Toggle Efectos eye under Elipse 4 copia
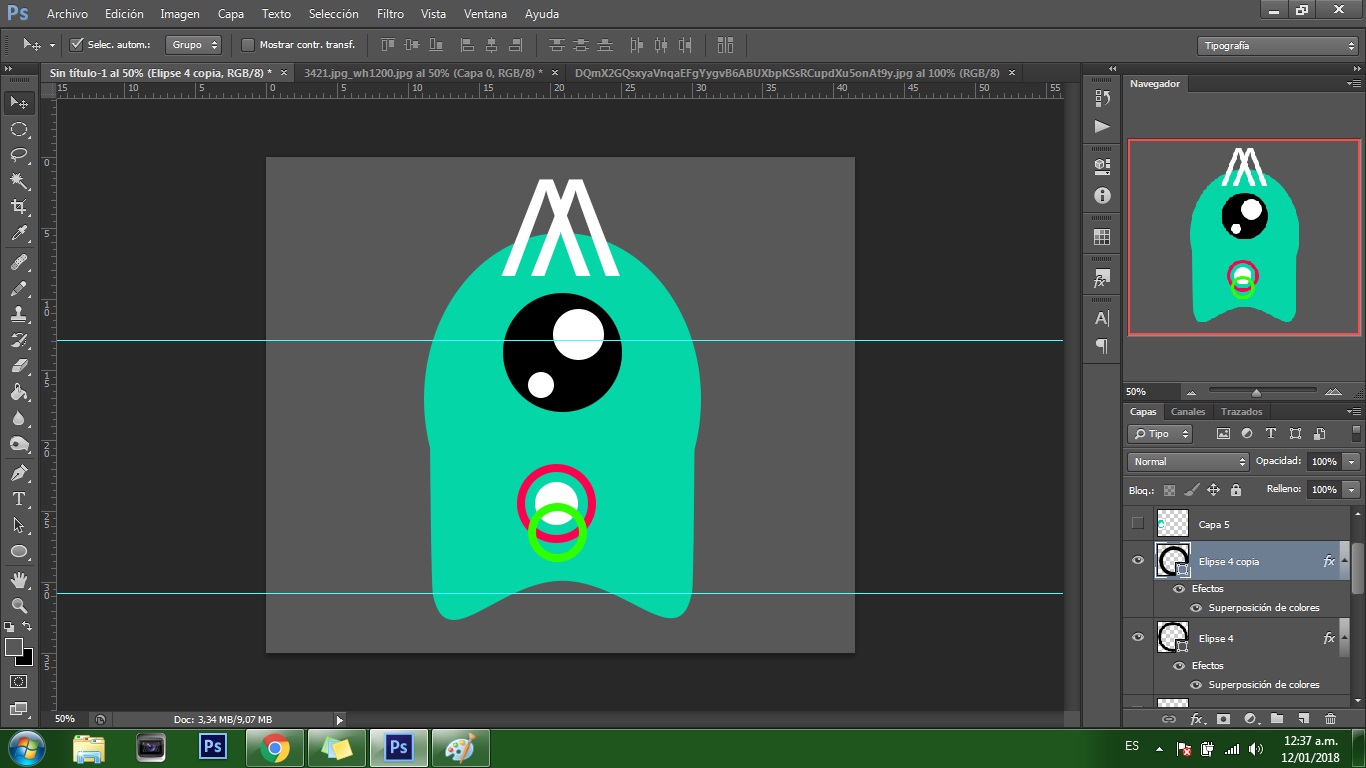The width and height of the screenshot is (1366, 768). point(1179,589)
